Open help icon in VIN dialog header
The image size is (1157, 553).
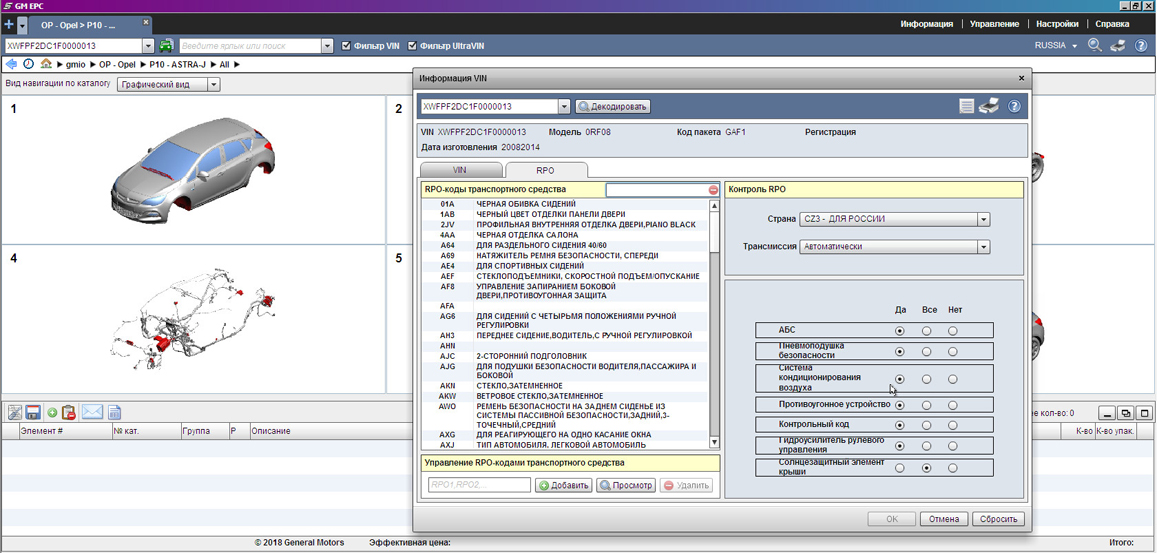[1014, 106]
